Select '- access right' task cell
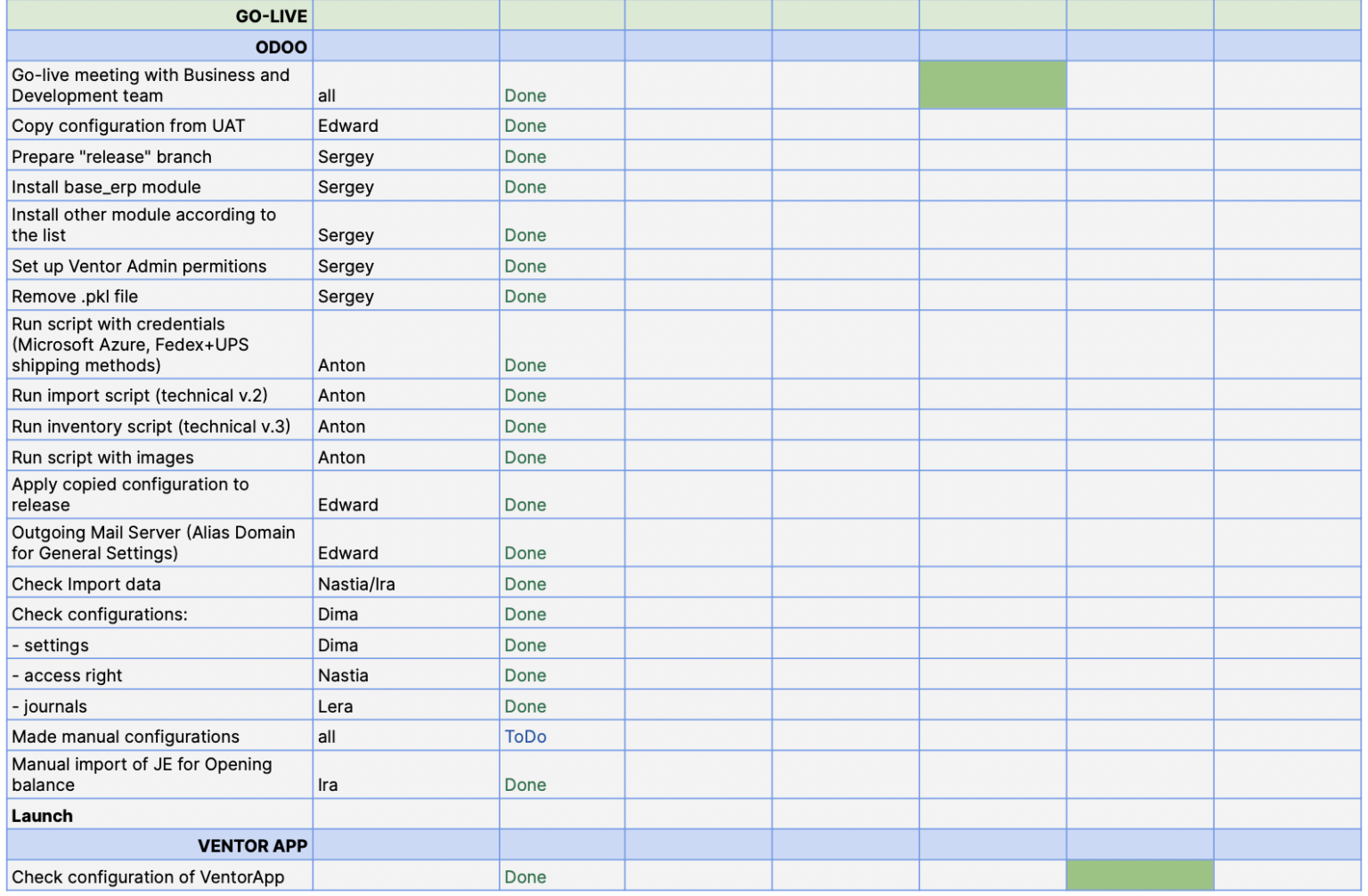The width and height of the screenshot is (1368, 896). [x=159, y=675]
